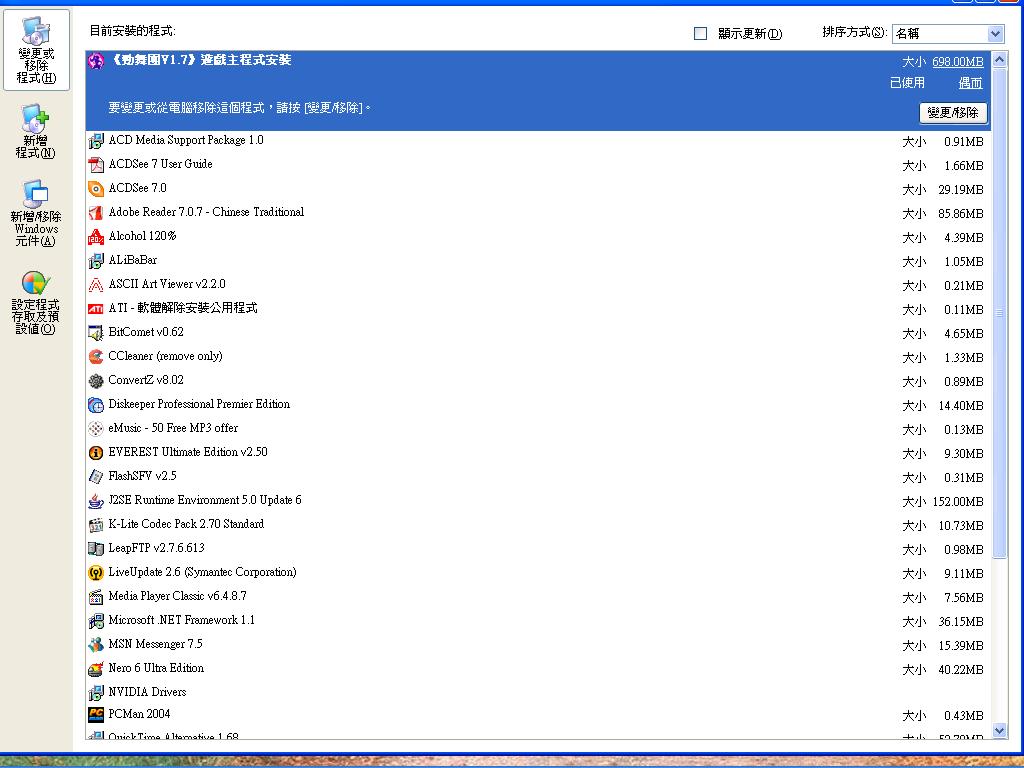Select the MSN Messenger 7.5 icon
Viewport: 1024px width, 768px height.
point(96,645)
